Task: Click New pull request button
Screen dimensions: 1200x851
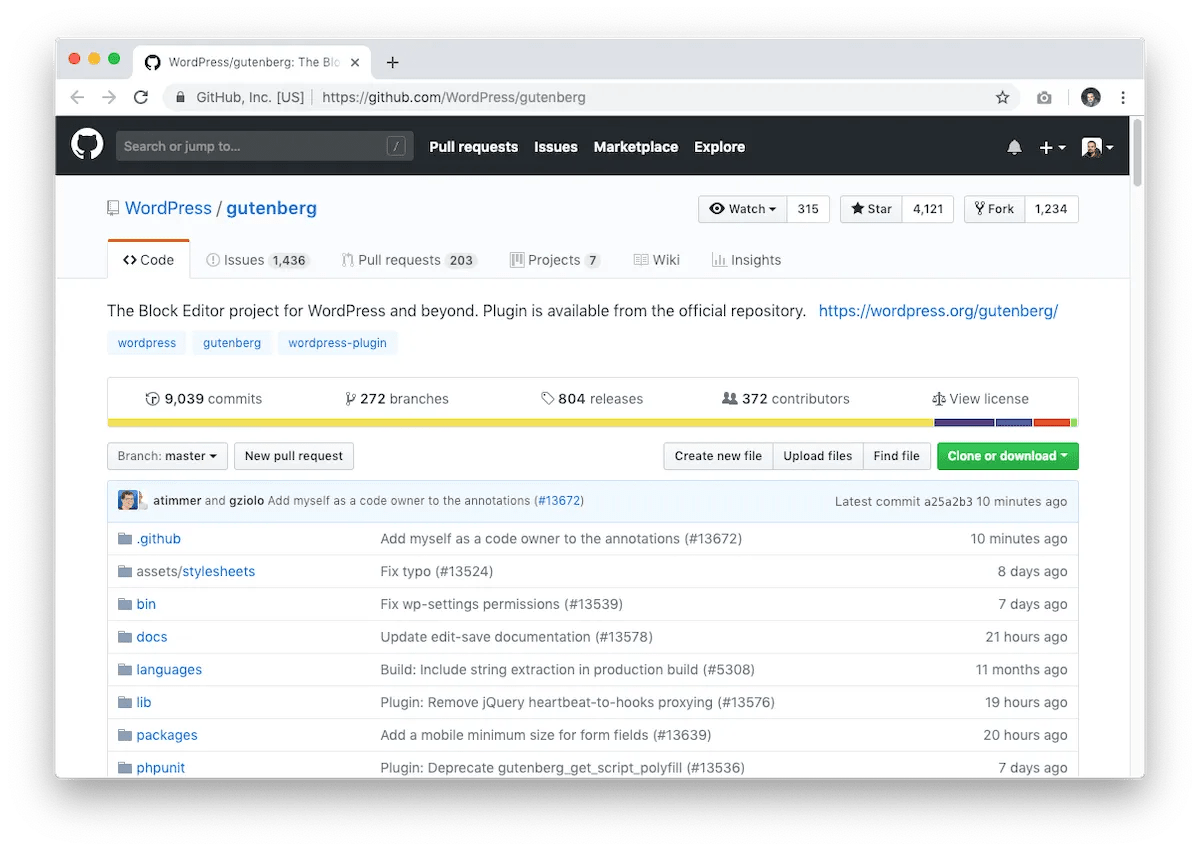Action: click(x=294, y=456)
